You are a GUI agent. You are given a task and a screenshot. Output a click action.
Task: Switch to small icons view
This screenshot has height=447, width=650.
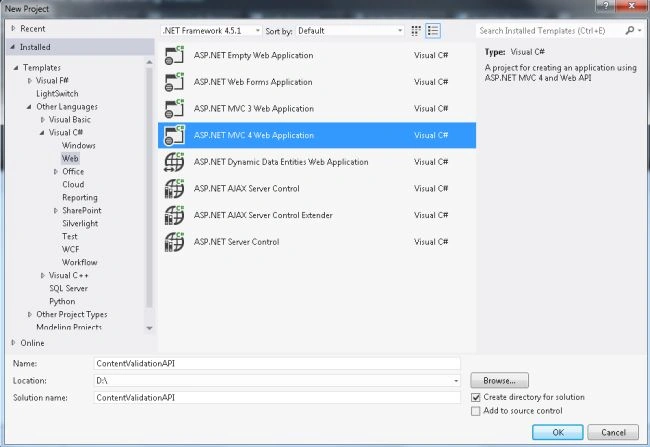[416, 31]
